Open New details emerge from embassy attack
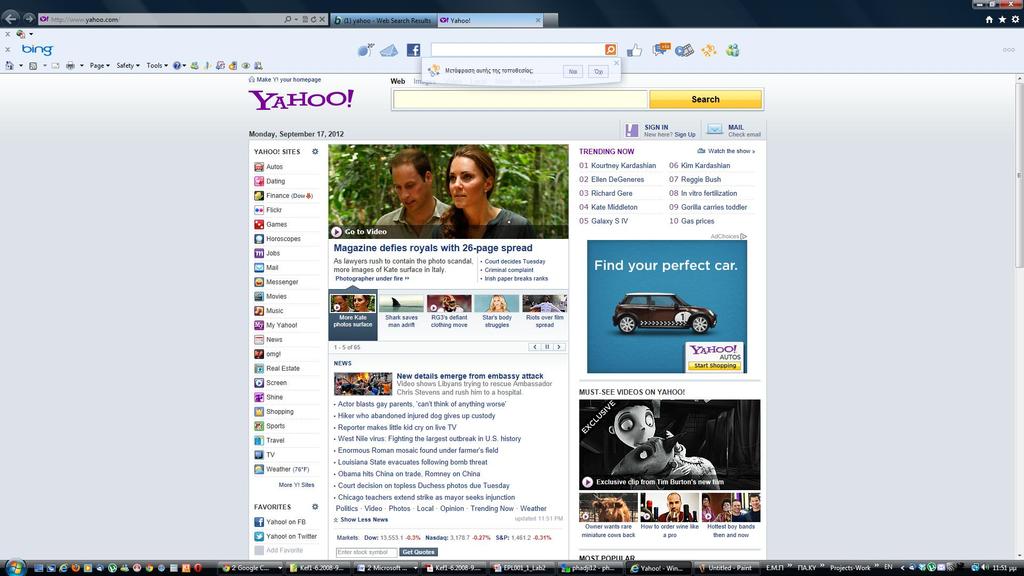1024x576 pixels. 470,376
